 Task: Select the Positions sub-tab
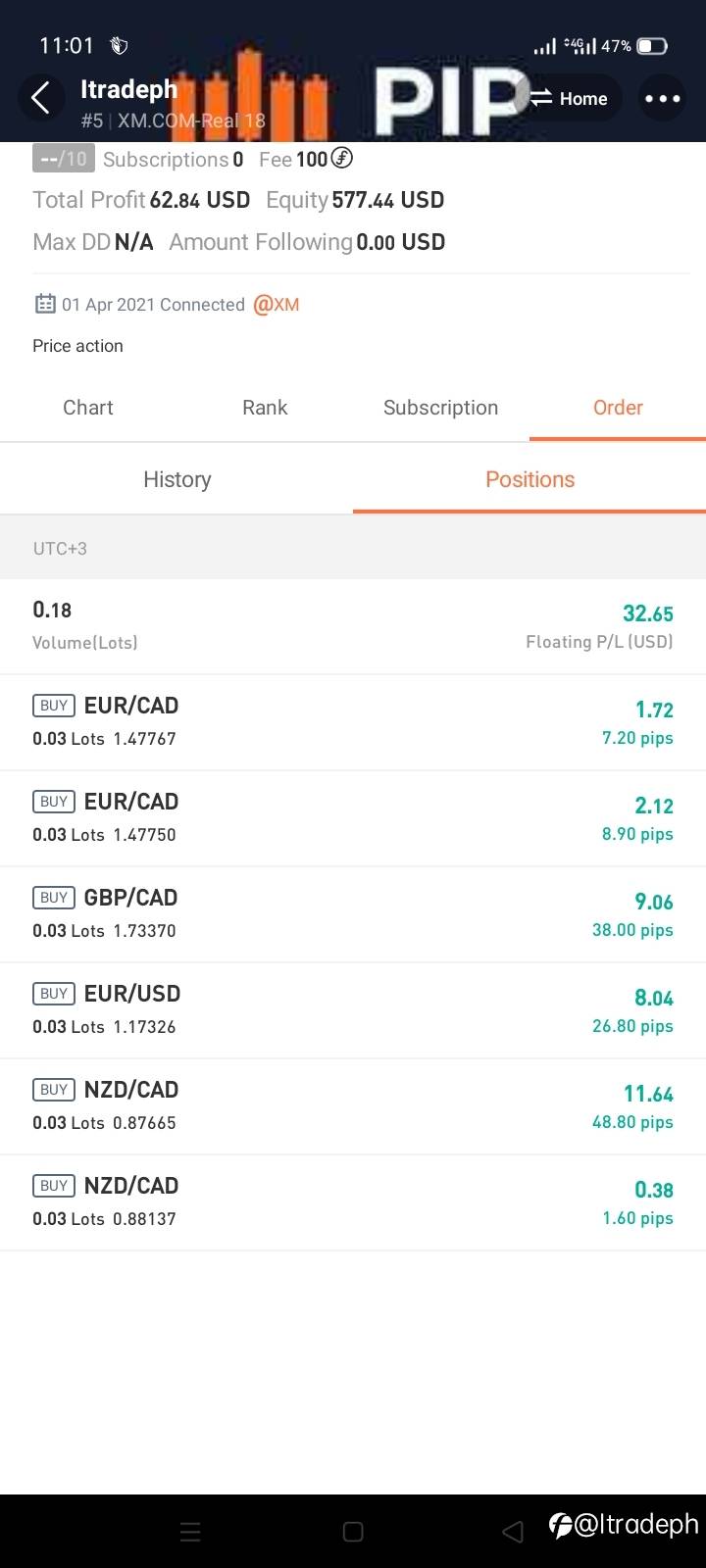(x=529, y=479)
